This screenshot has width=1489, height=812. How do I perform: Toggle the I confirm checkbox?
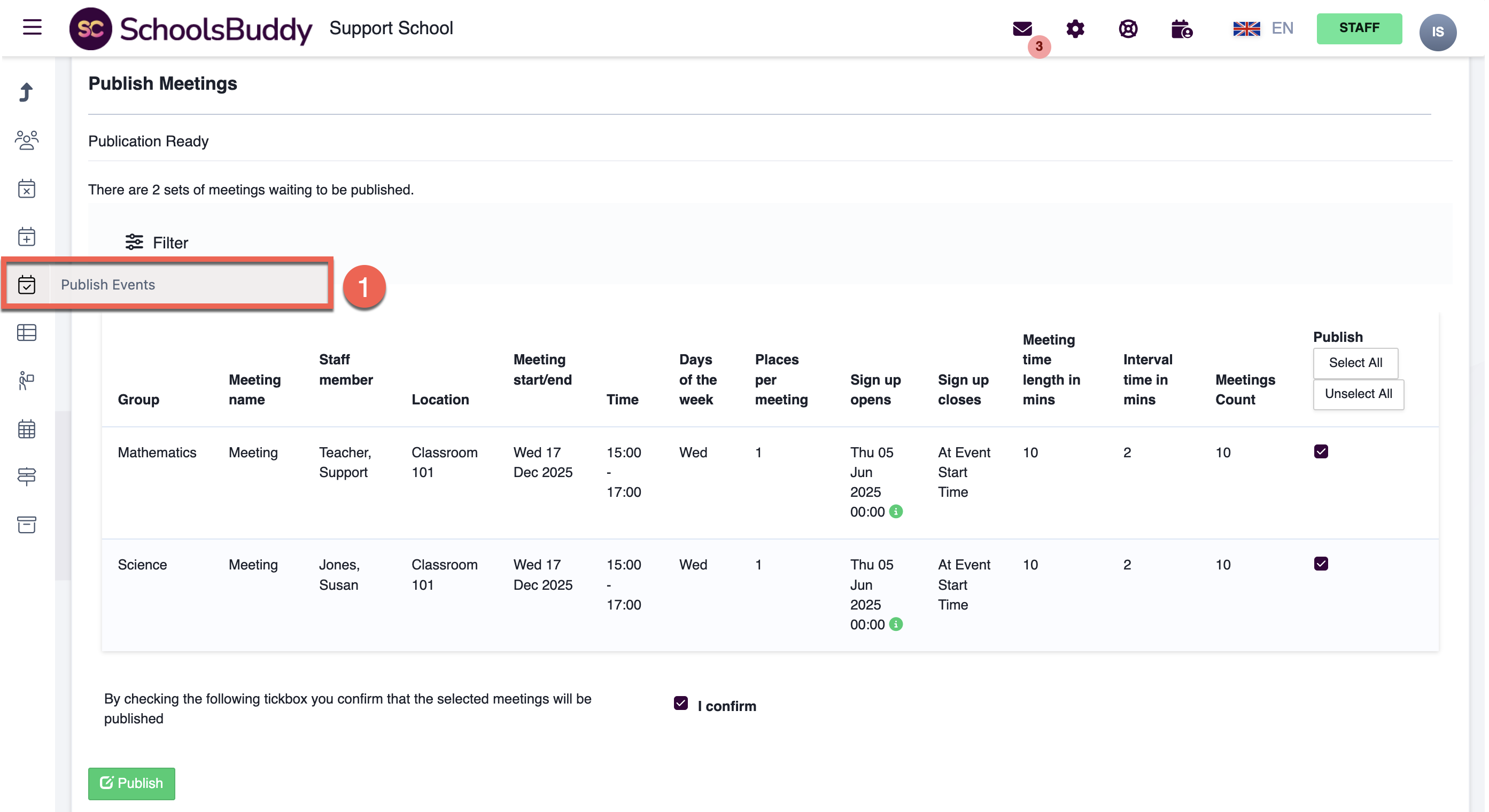pyautogui.click(x=680, y=704)
